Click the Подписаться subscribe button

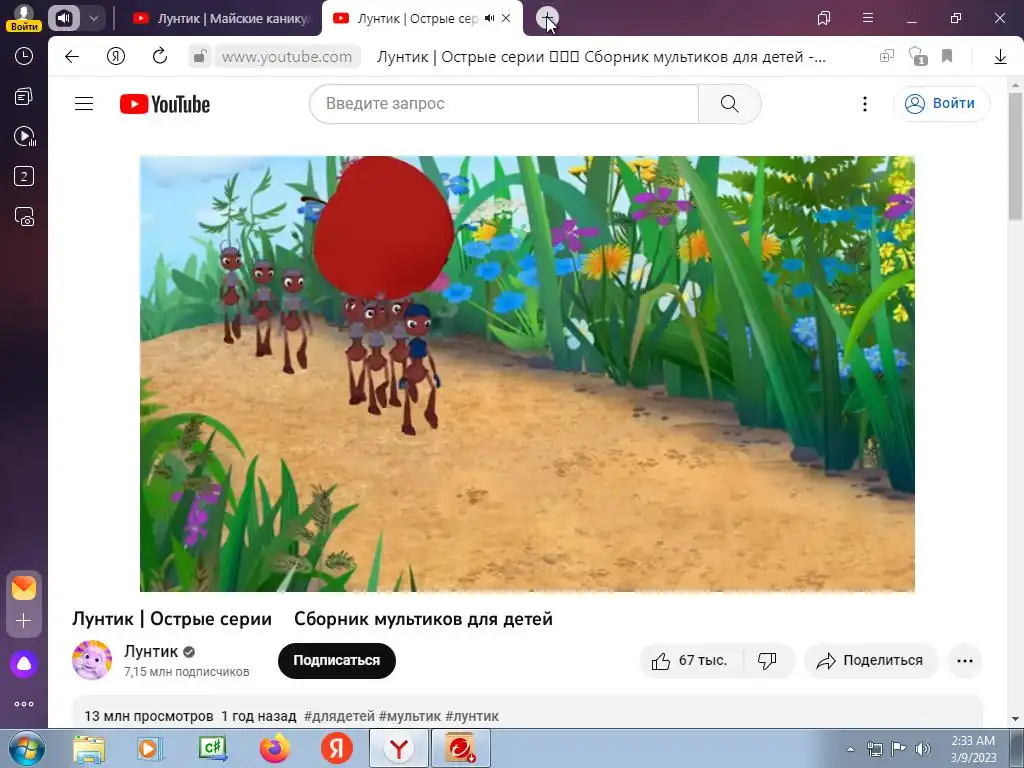pyautogui.click(x=336, y=660)
